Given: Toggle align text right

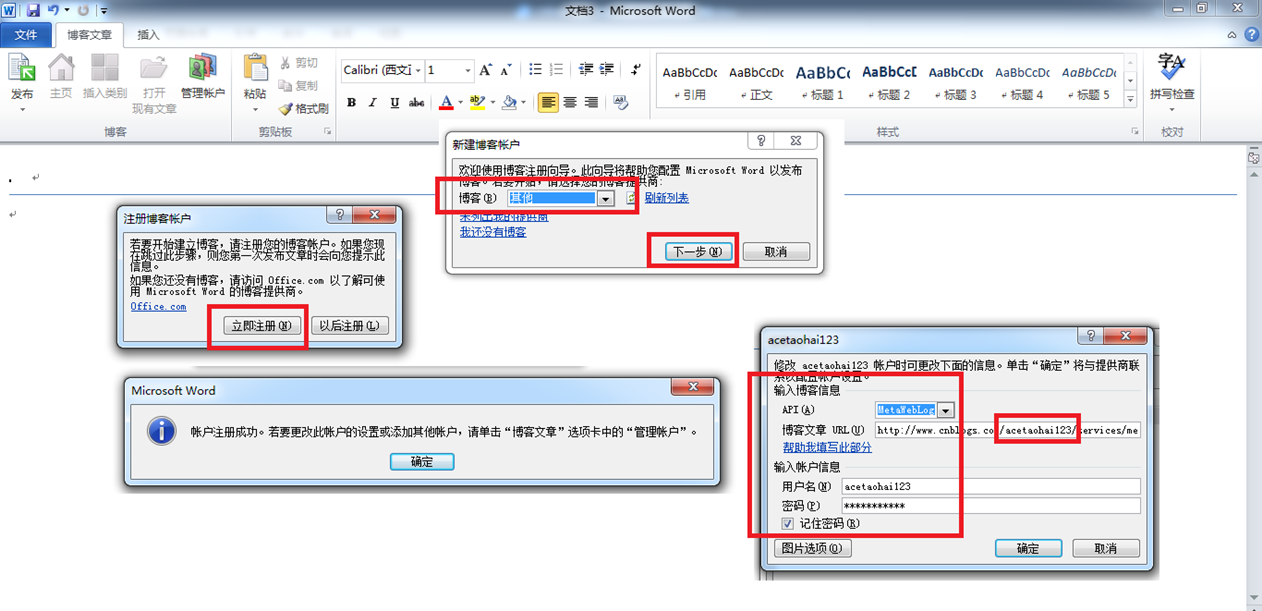Looking at the screenshot, I should click(592, 102).
